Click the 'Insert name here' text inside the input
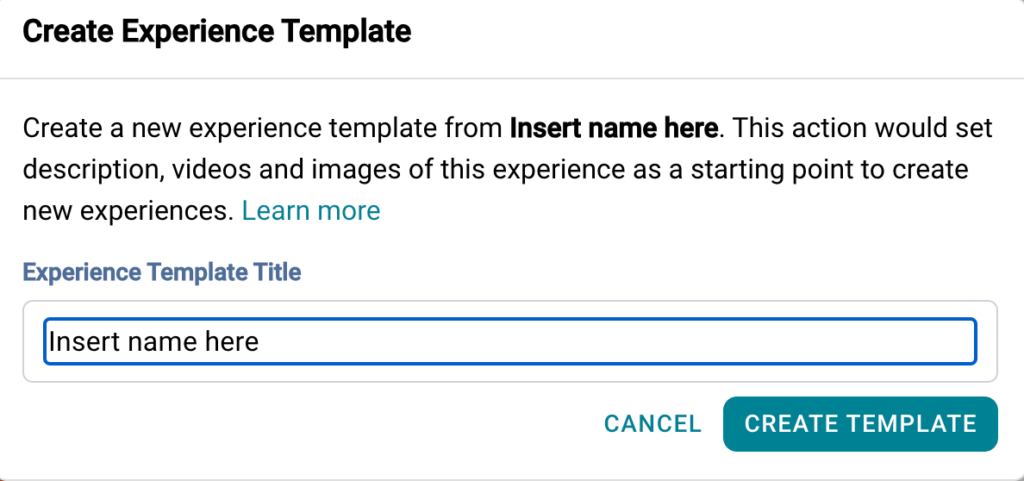1024x481 pixels. pos(154,342)
